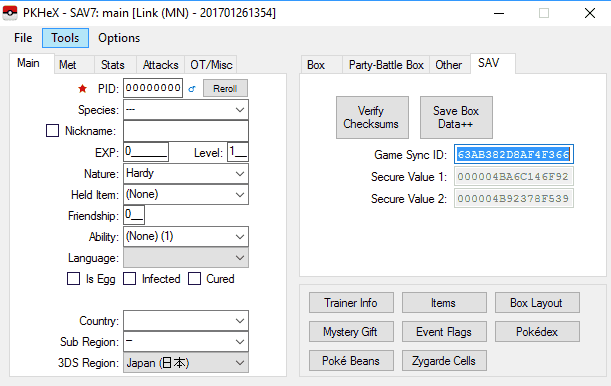This screenshot has width=611, height=386.
Task: Tick the Cured checkbox
Action: pyautogui.click(x=194, y=279)
